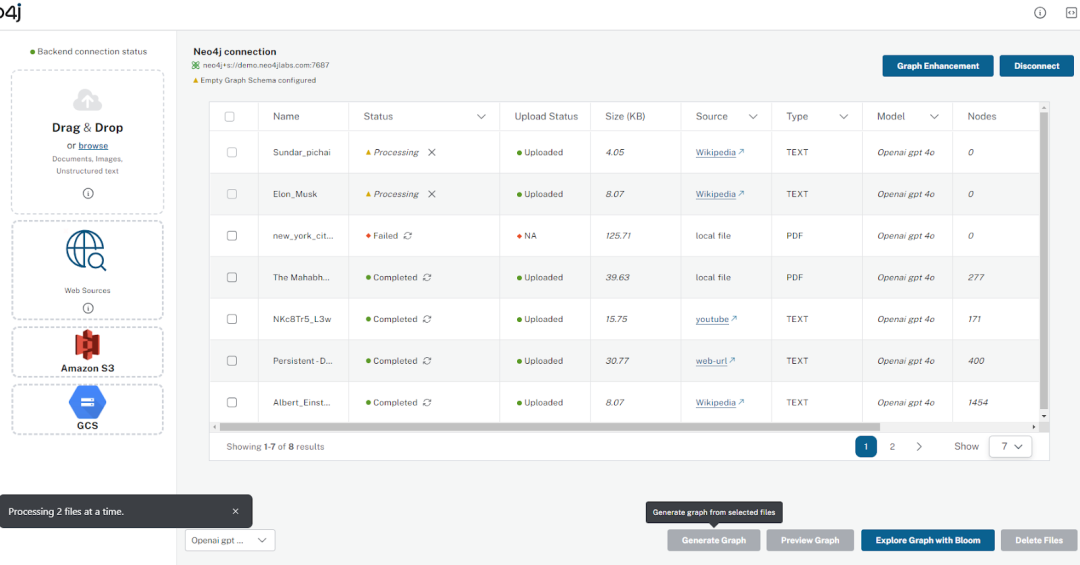
Task: Open the info icon under Web Sources
Action: click(88, 308)
